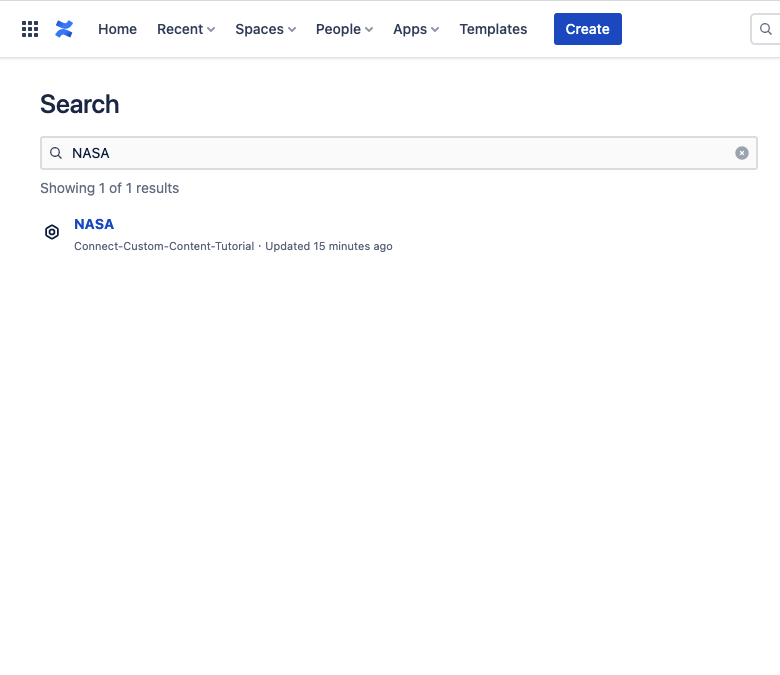Open the NASA search result link
Screen dimensions: 780x675
94,224
